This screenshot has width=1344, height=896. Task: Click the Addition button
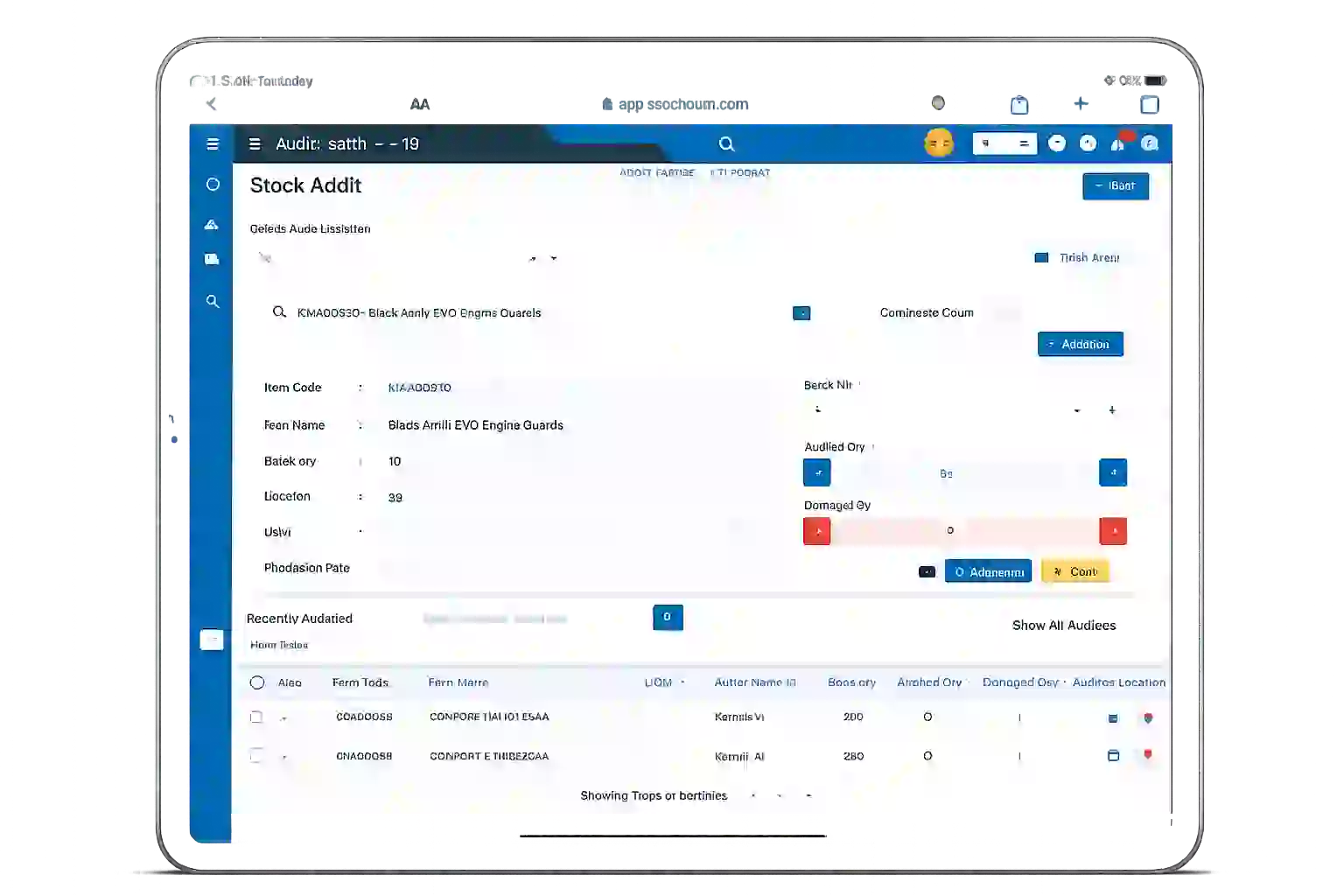tap(1081, 345)
